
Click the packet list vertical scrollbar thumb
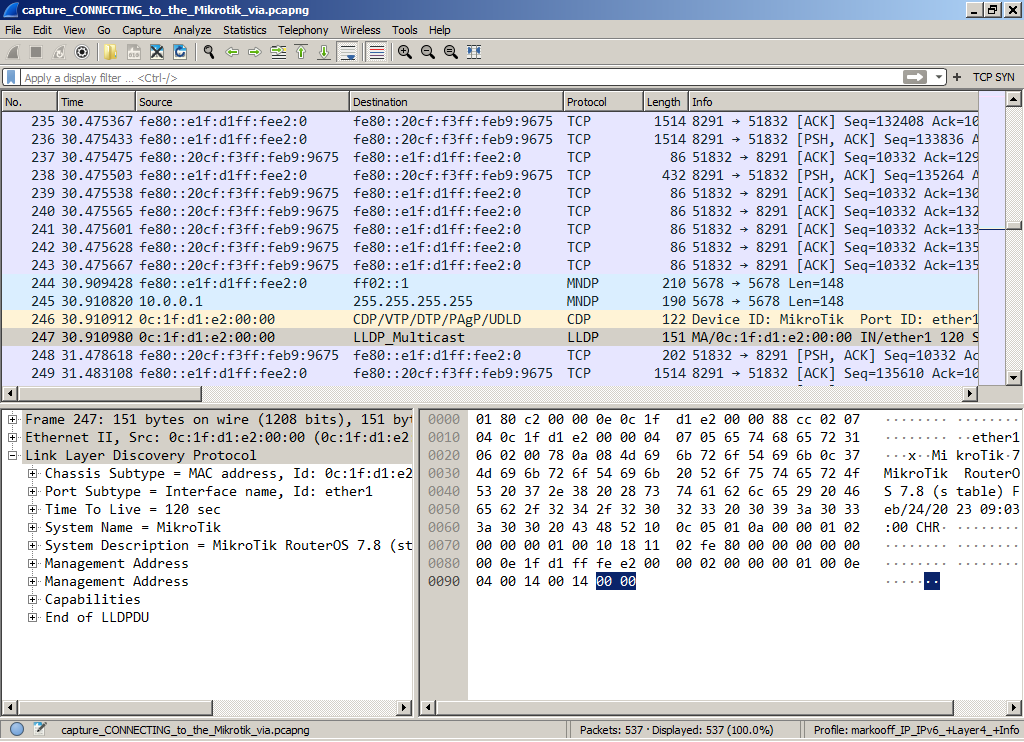pyautogui.click(x=1014, y=225)
